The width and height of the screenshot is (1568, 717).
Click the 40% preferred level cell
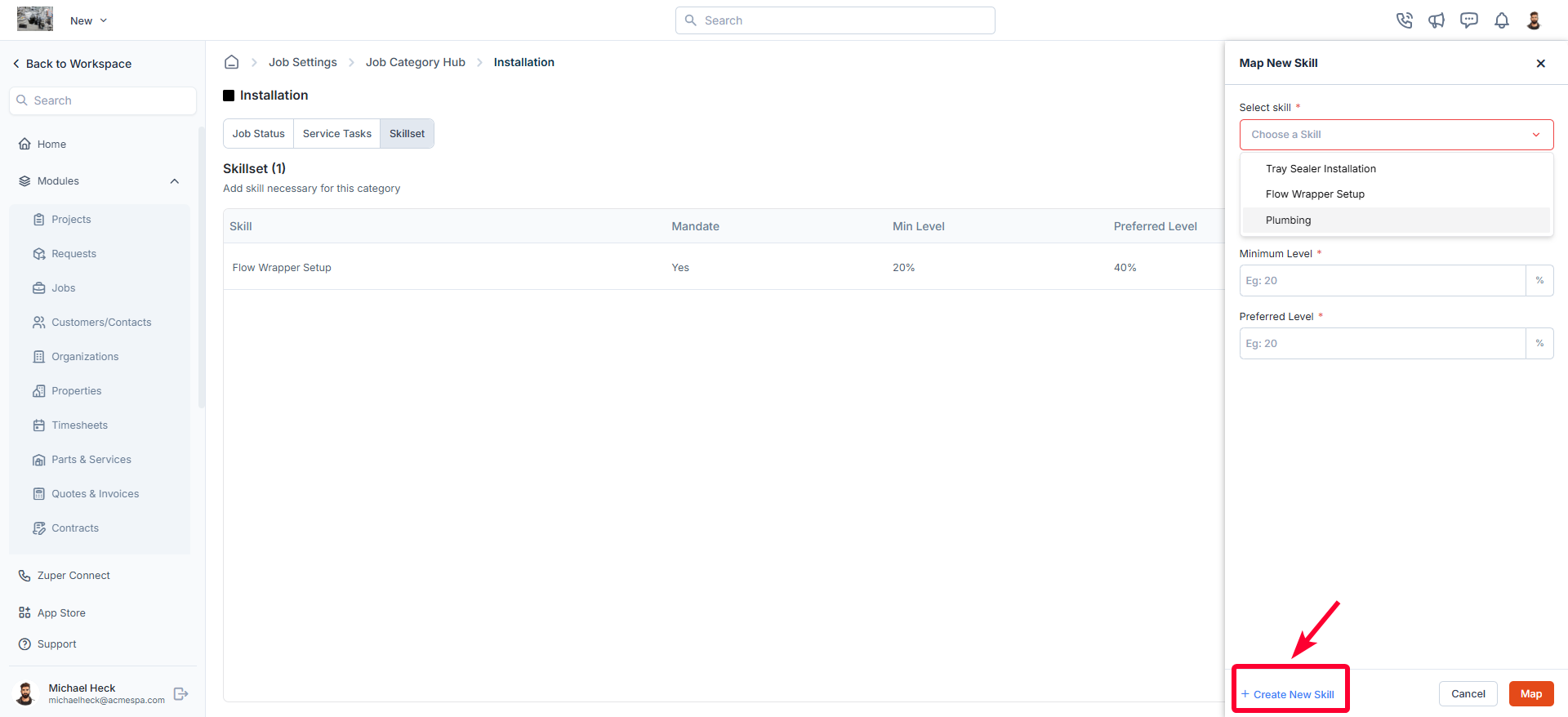[1125, 268]
